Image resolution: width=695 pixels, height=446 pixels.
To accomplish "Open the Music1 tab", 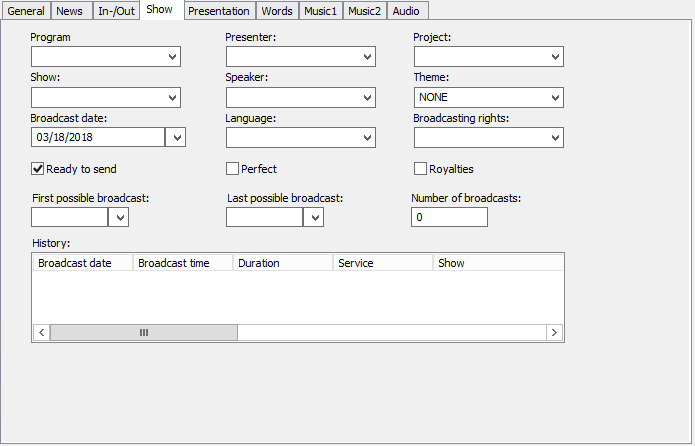I will pos(321,11).
